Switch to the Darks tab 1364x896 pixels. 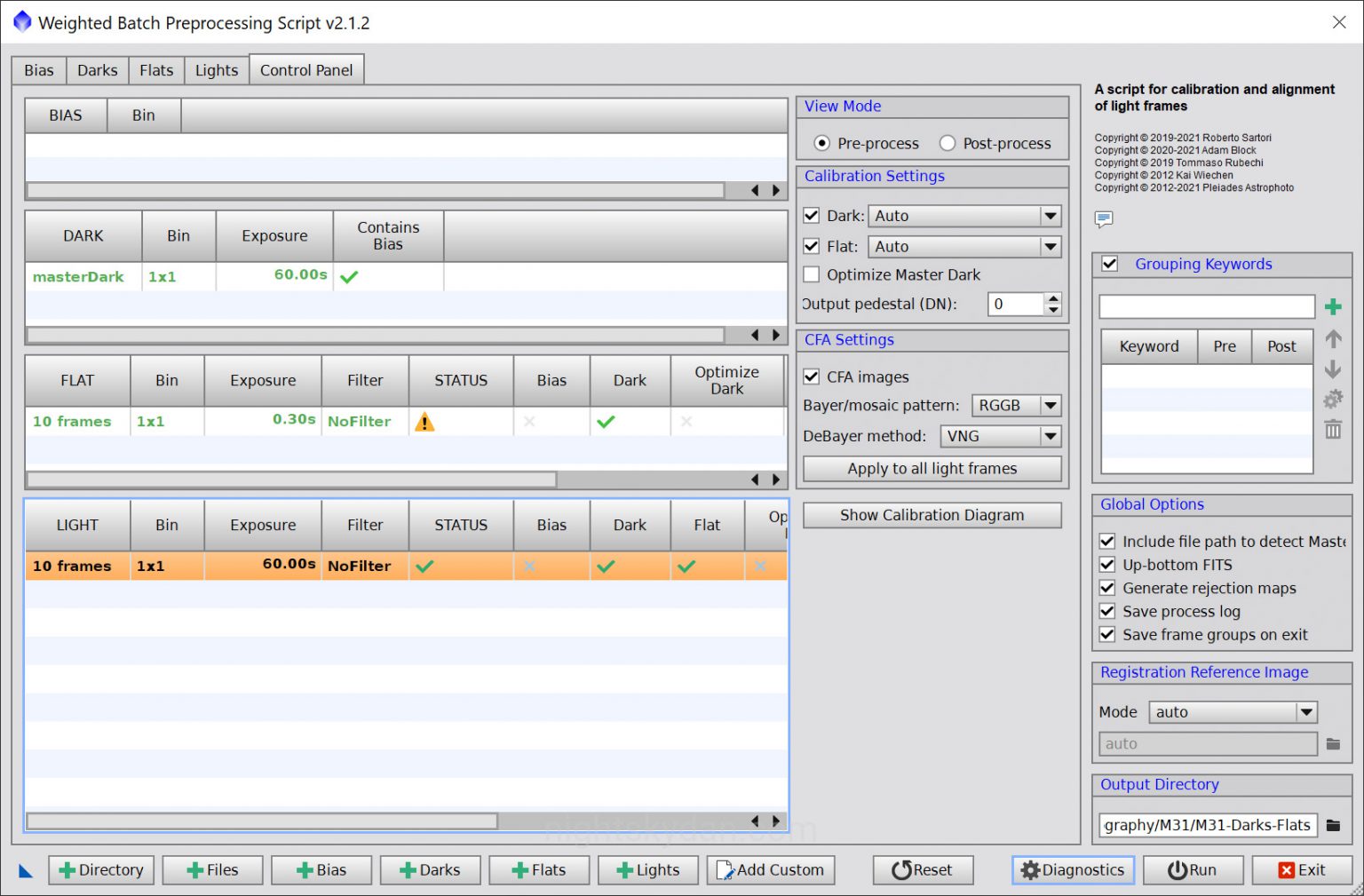97,70
